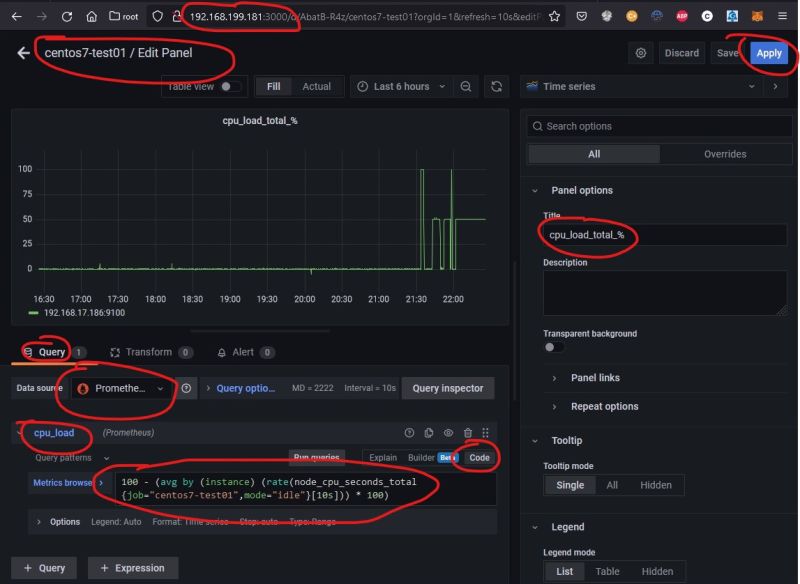Toggle the Table view switch
The height and width of the screenshot is (584, 800).
click(x=230, y=87)
